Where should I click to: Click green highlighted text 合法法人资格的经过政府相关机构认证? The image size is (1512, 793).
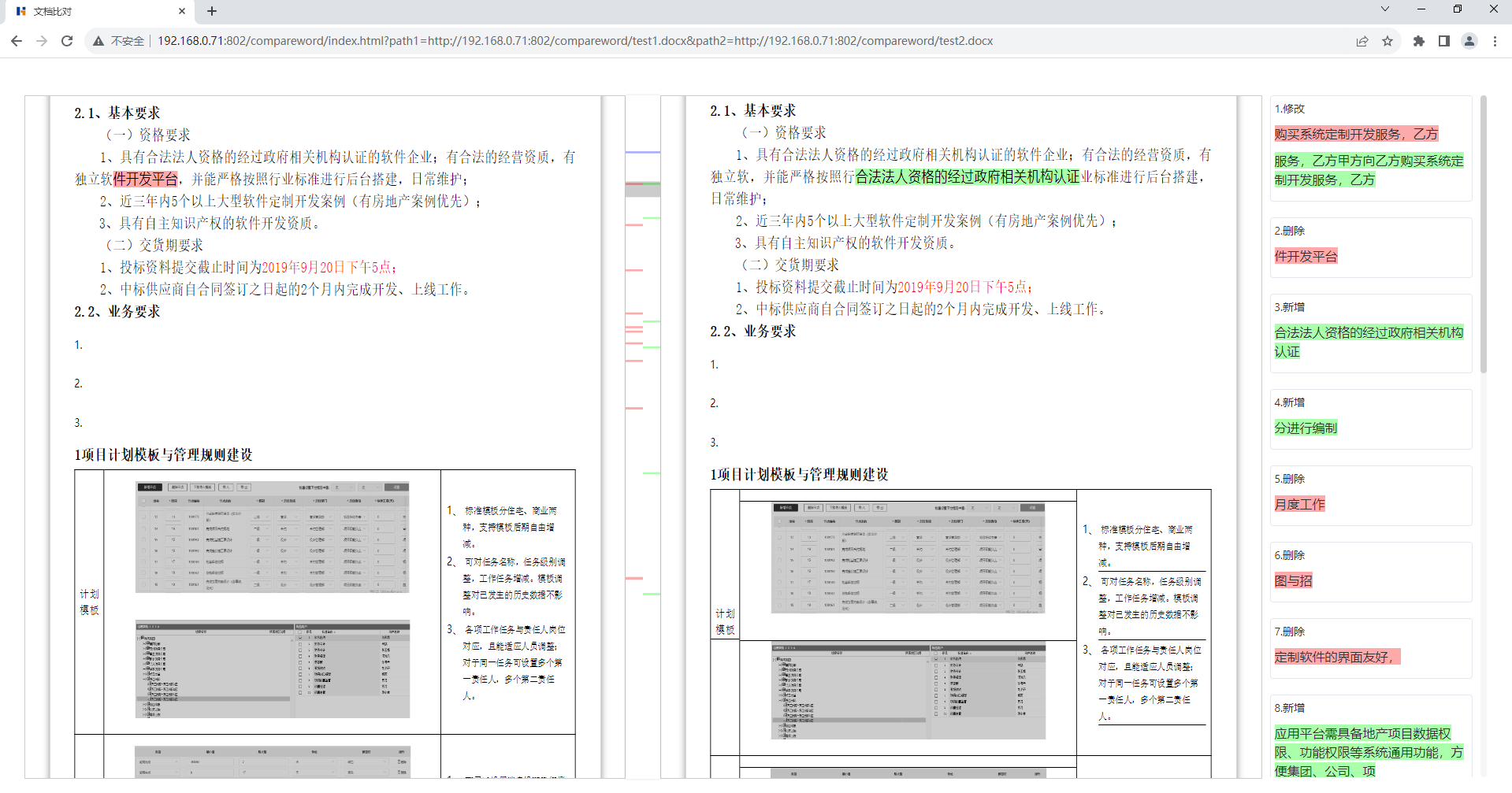pos(967,177)
